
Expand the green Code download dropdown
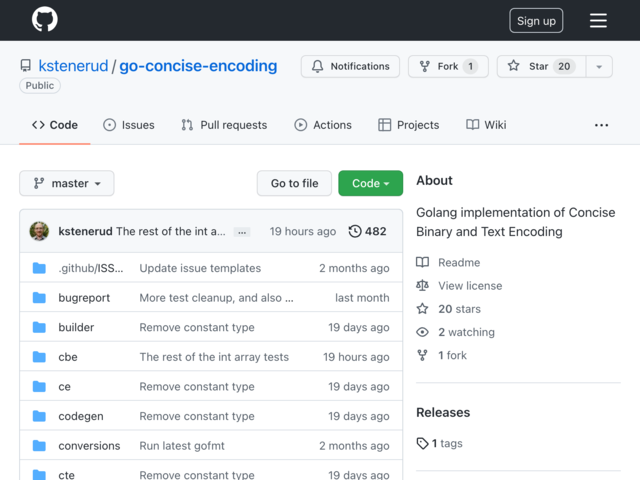click(x=371, y=183)
